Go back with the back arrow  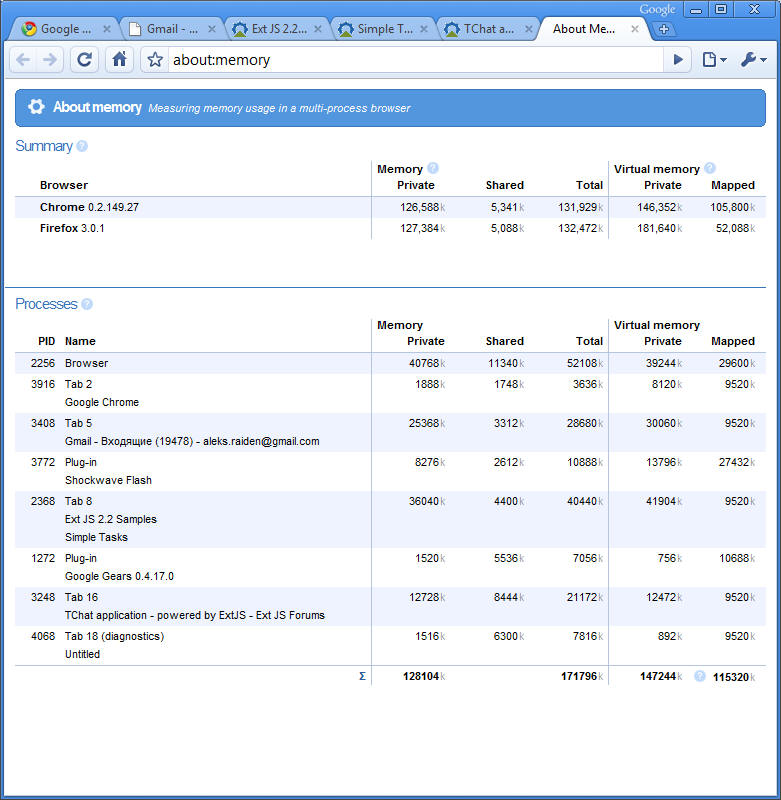[x=23, y=60]
